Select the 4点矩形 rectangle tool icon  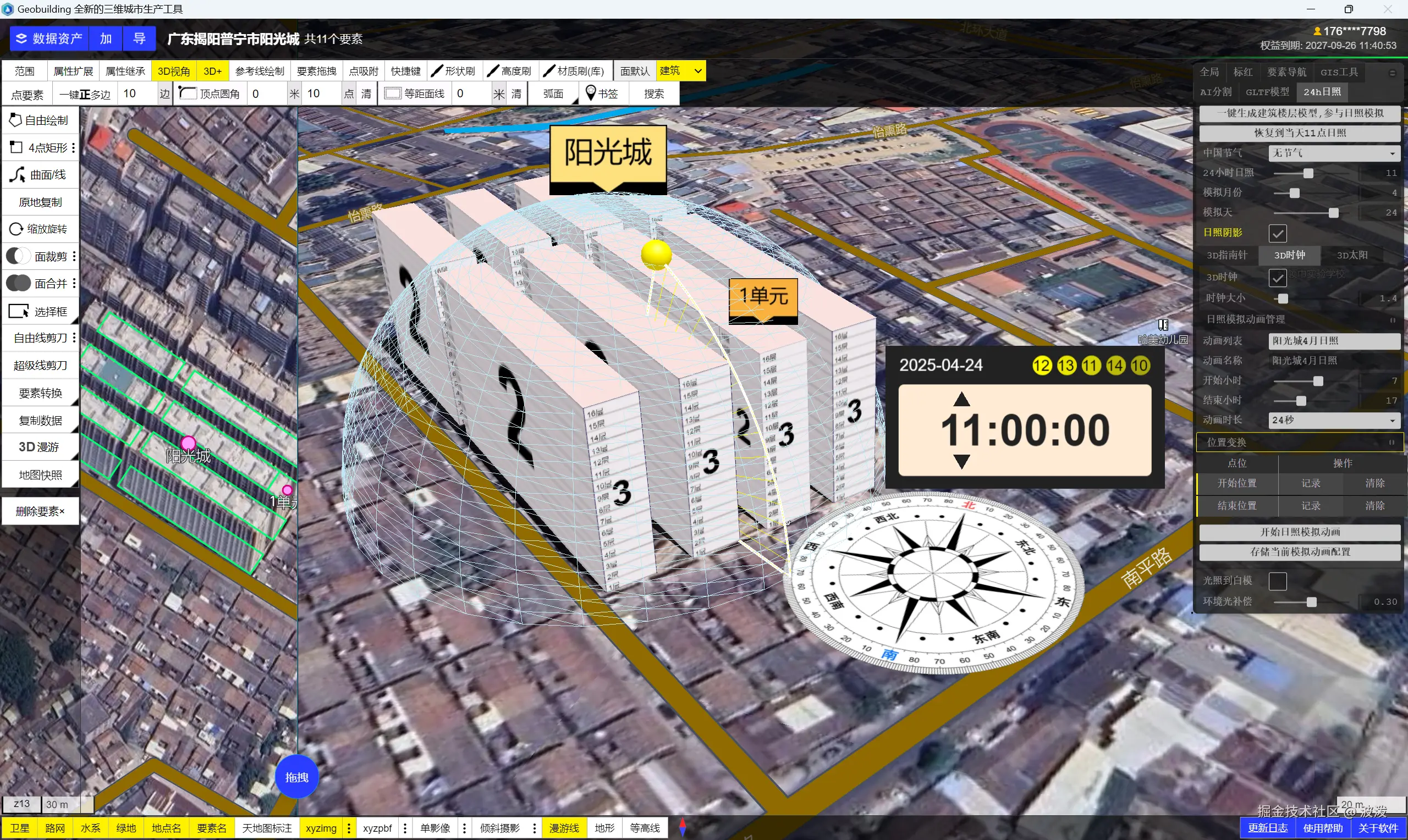pos(16,148)
